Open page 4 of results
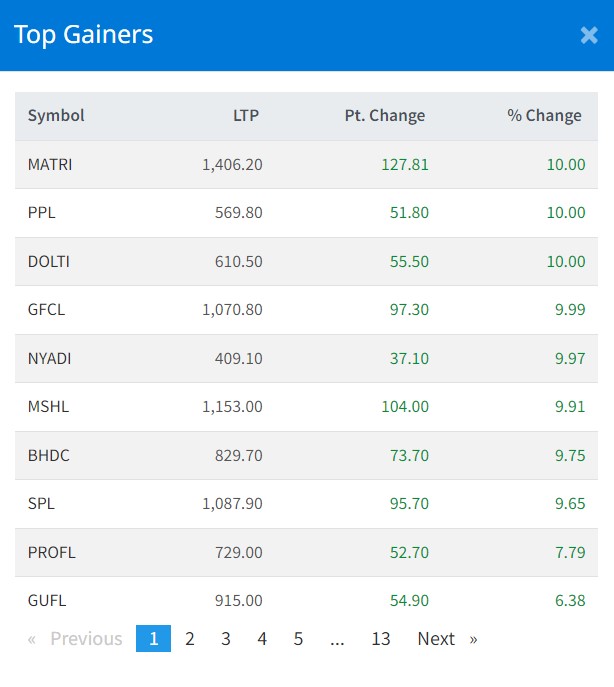The image size is (614, 687). click(262, 638)
